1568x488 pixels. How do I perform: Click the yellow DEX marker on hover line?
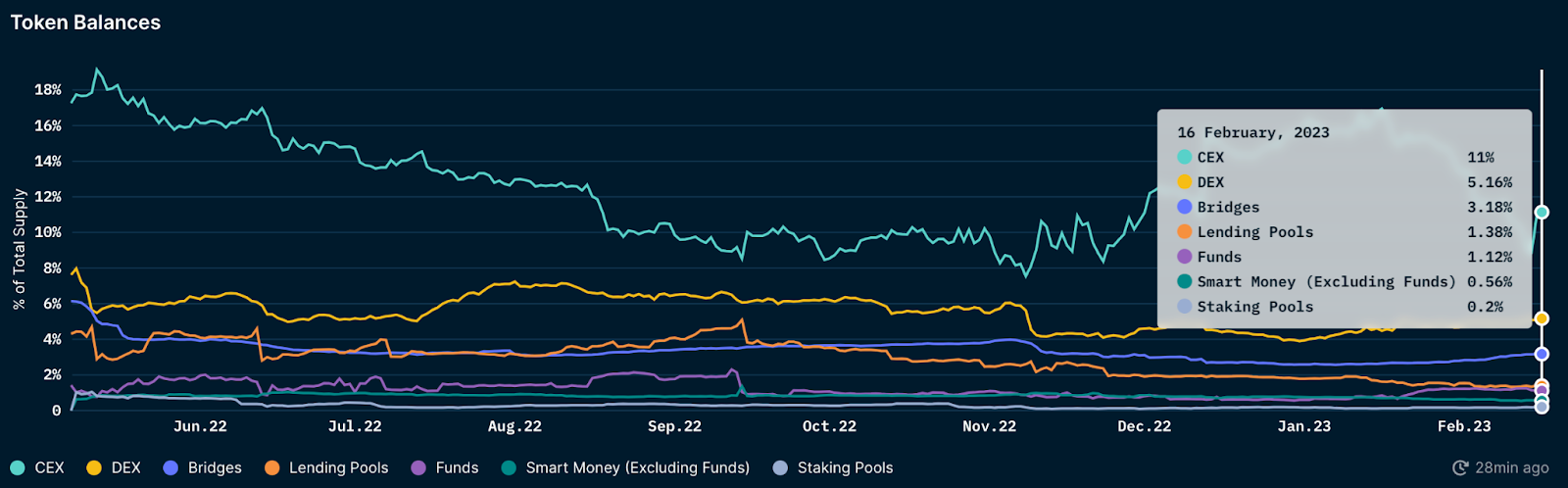1542,318
